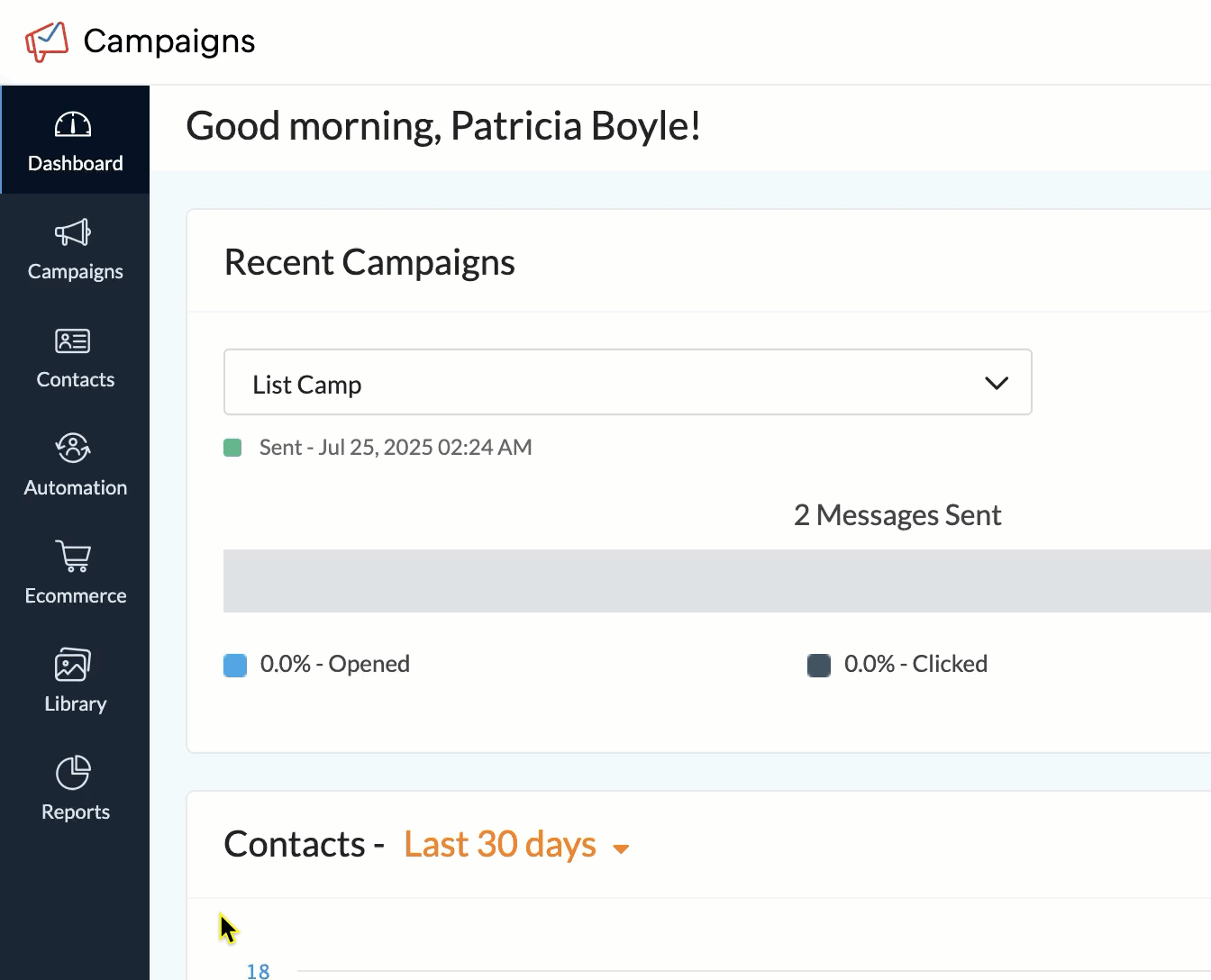Click the gray messages progress bar
The height and width of the screenshot is (980, 1211).
pos(716,581)
